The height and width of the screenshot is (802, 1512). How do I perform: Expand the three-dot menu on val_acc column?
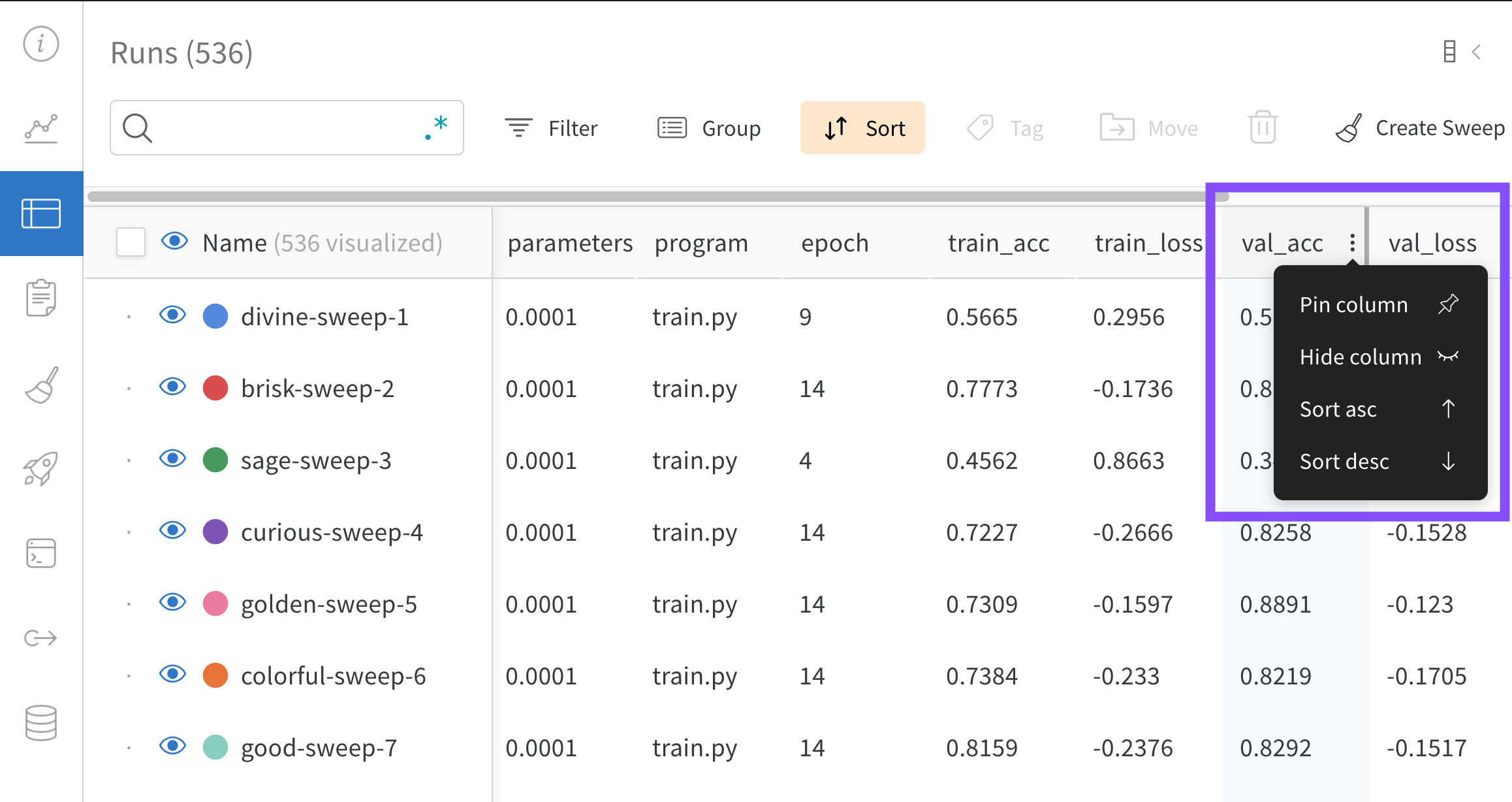coord(1352,244)
